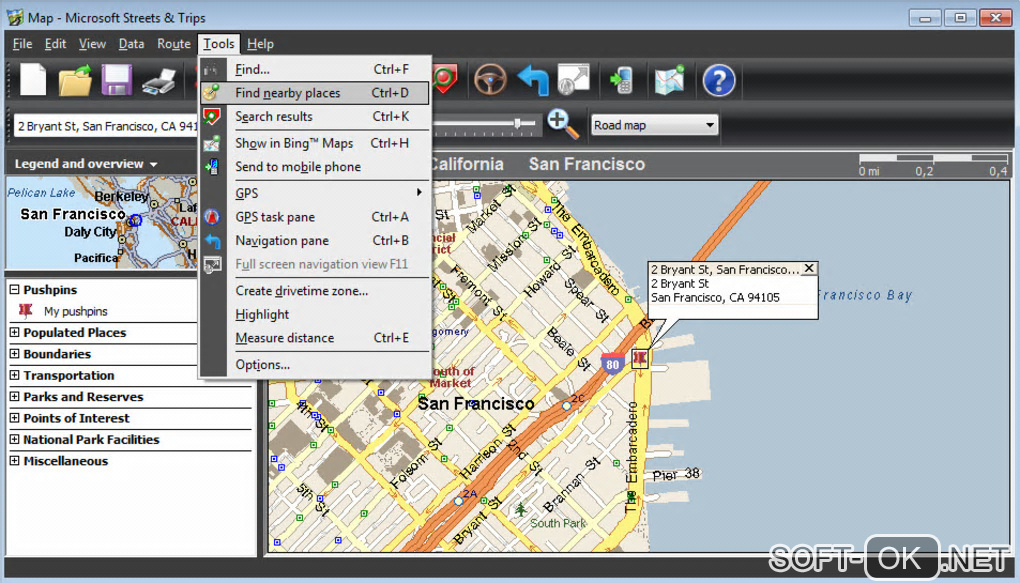Open the Edit menu
The image size is (1020, 583).
(x=55, y=44)
